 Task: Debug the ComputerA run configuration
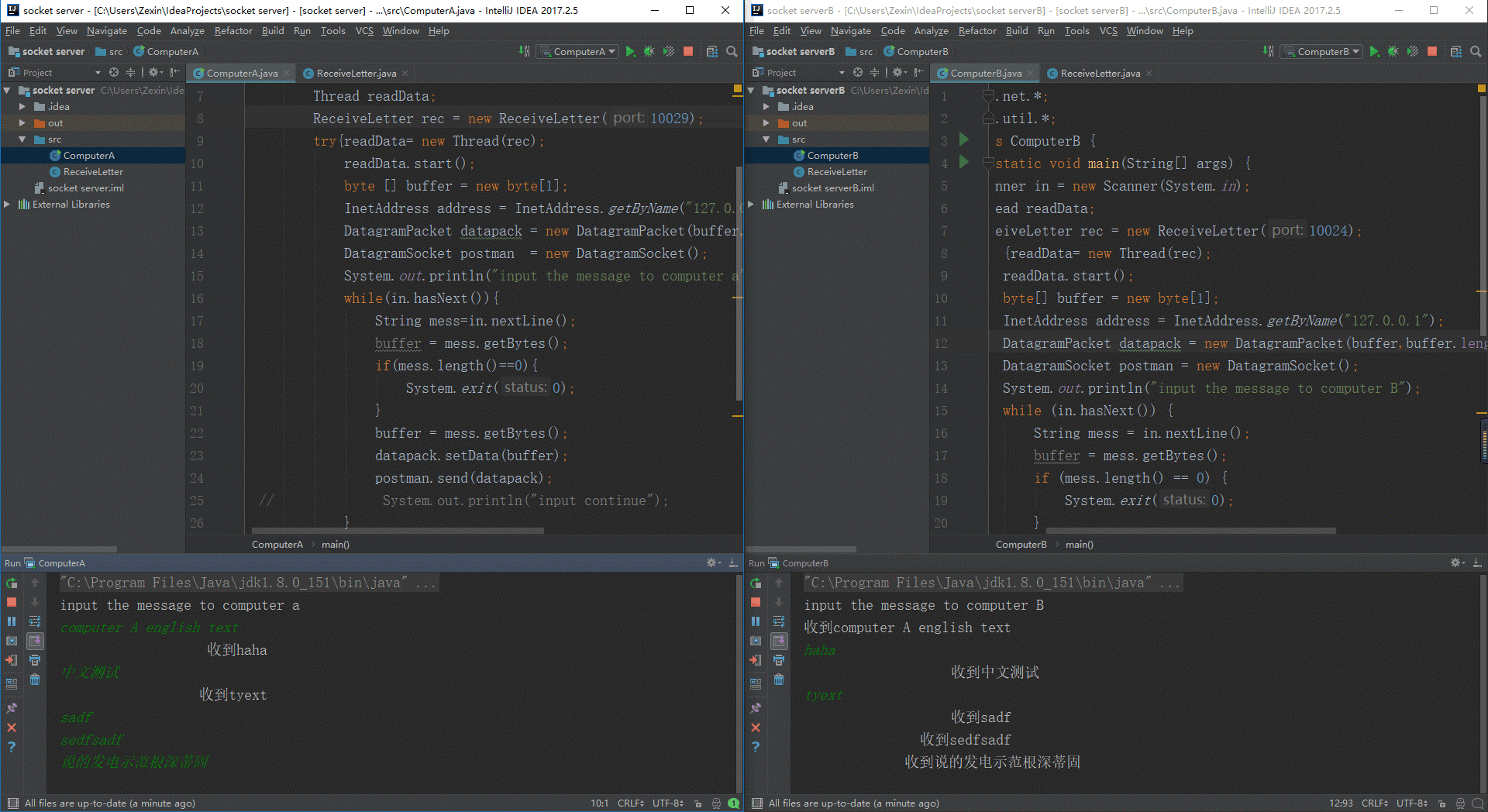[649, 51]
